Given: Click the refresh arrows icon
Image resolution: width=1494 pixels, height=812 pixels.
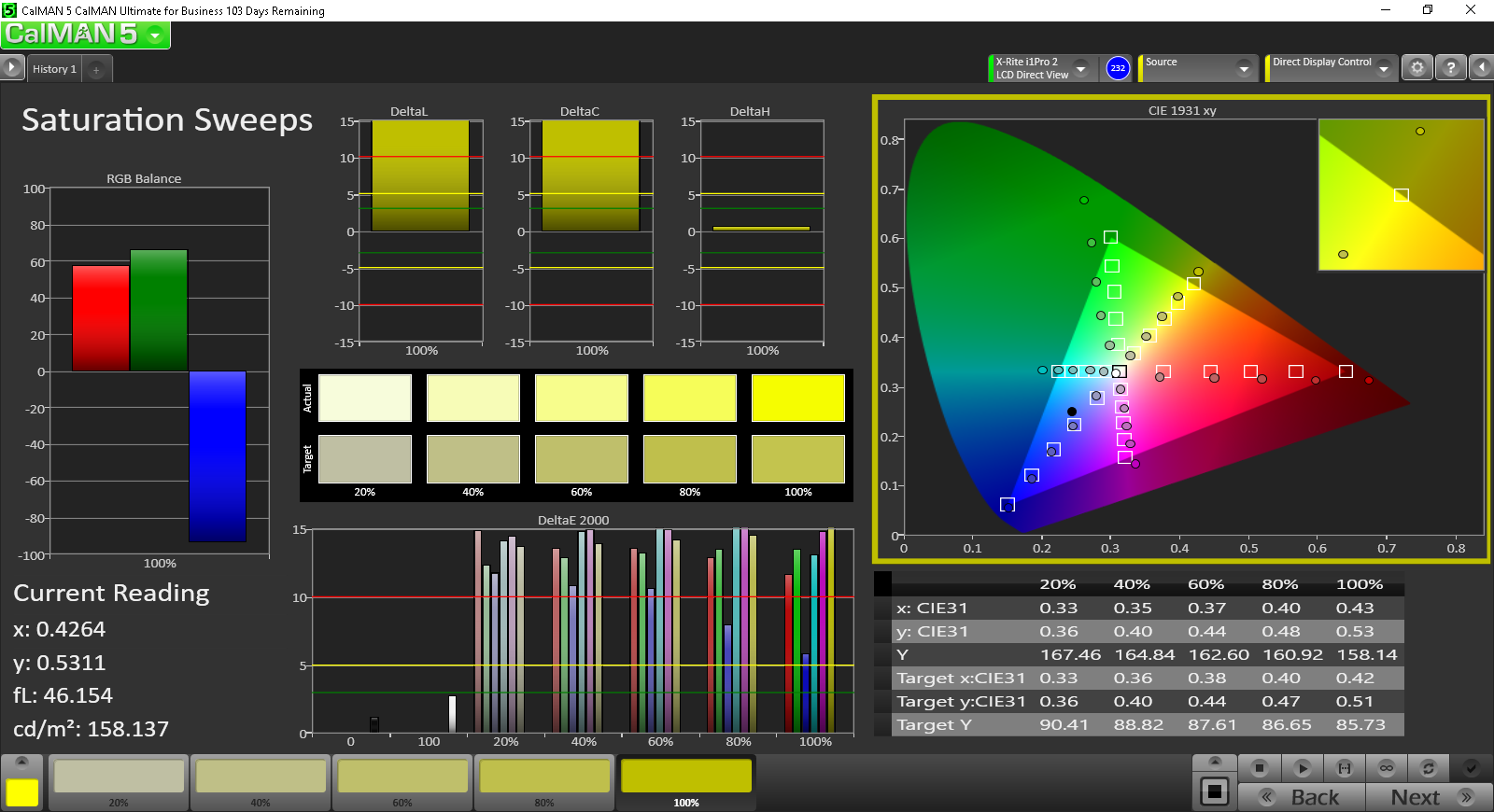Looking at the screenshot, I should (1428, 768).
